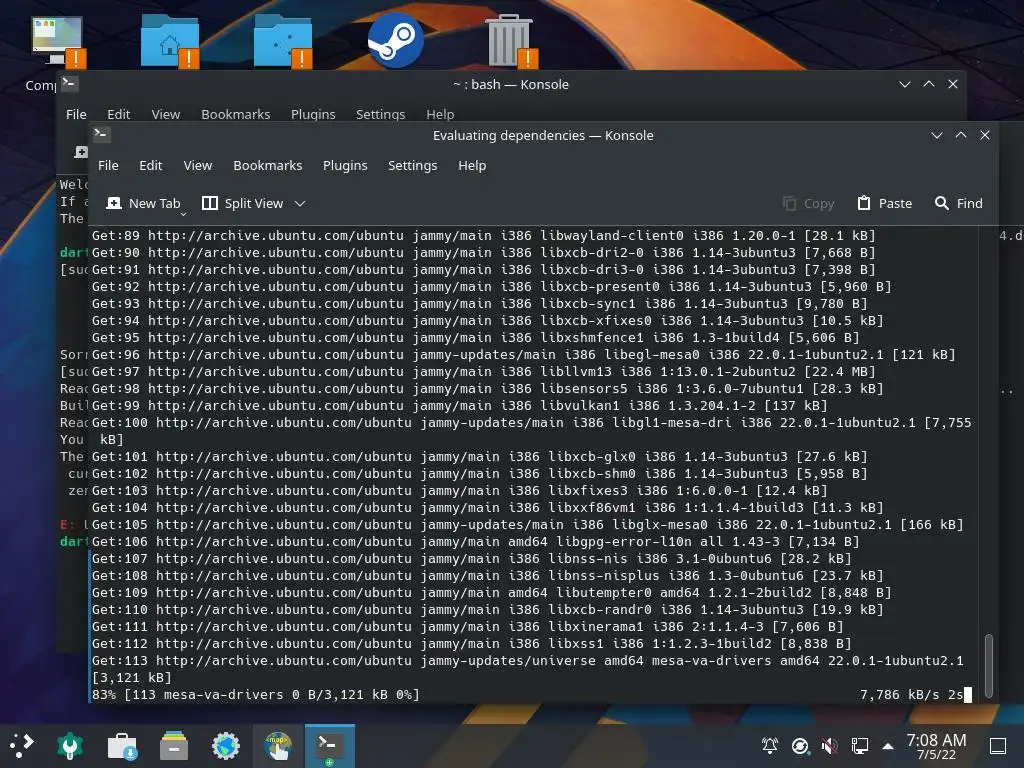This screenshot has height=768, width=1024.
Task: Click the updates tray icon
Action: [800, 745]
